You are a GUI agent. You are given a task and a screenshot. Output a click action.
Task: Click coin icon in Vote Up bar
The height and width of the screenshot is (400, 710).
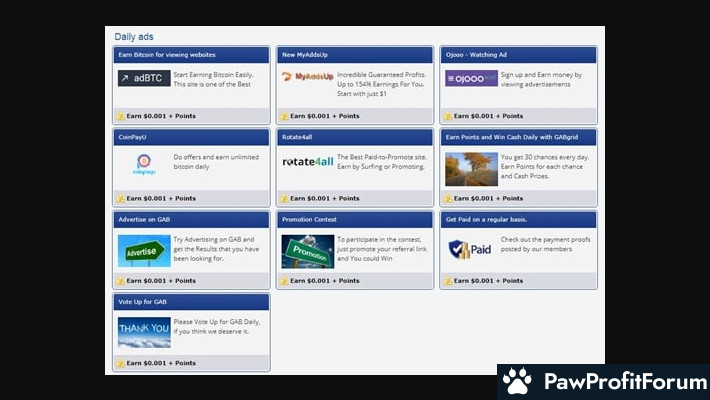(x=120, y=363)
